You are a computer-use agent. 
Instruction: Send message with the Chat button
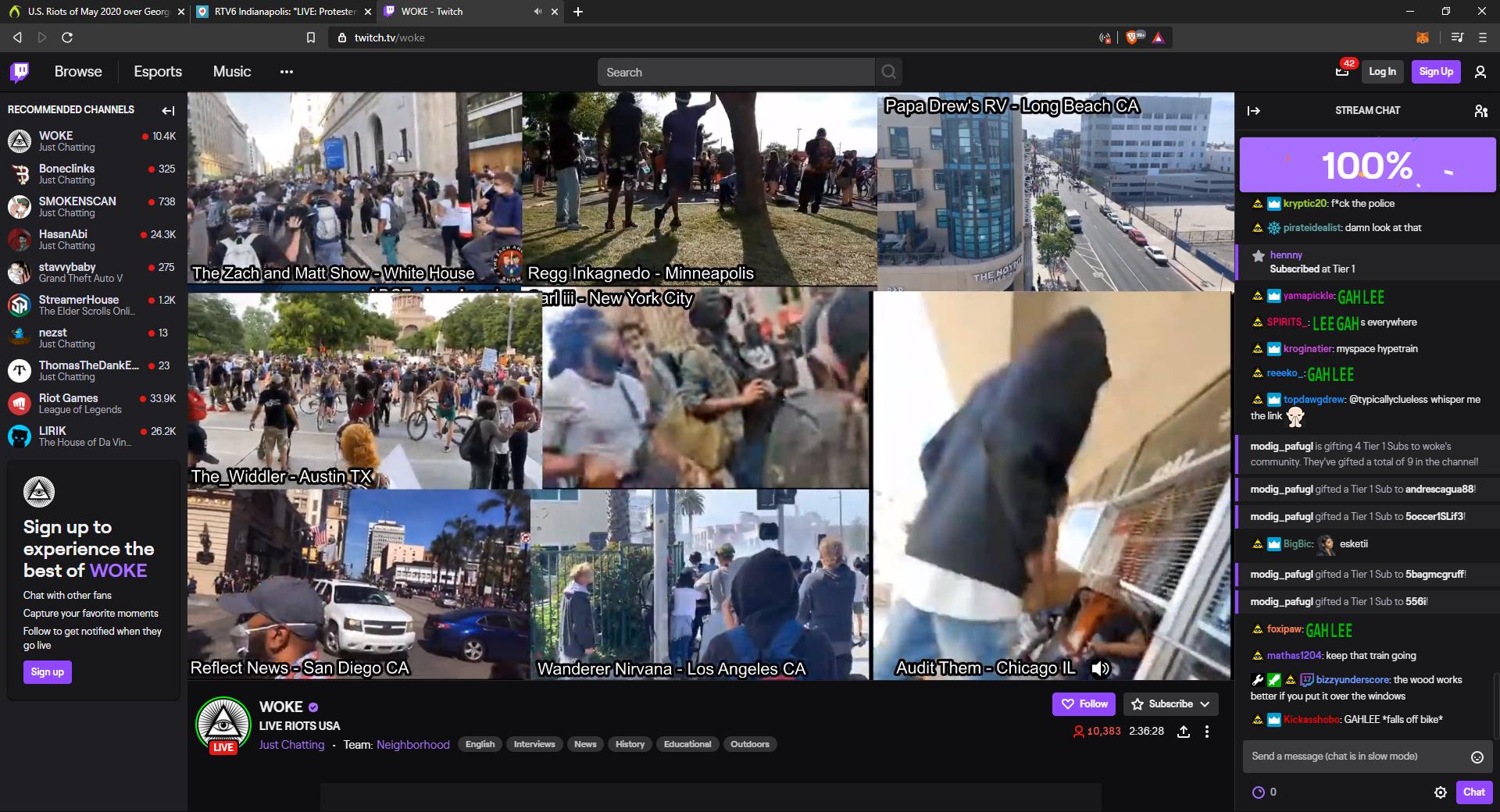coord(1473,792)
